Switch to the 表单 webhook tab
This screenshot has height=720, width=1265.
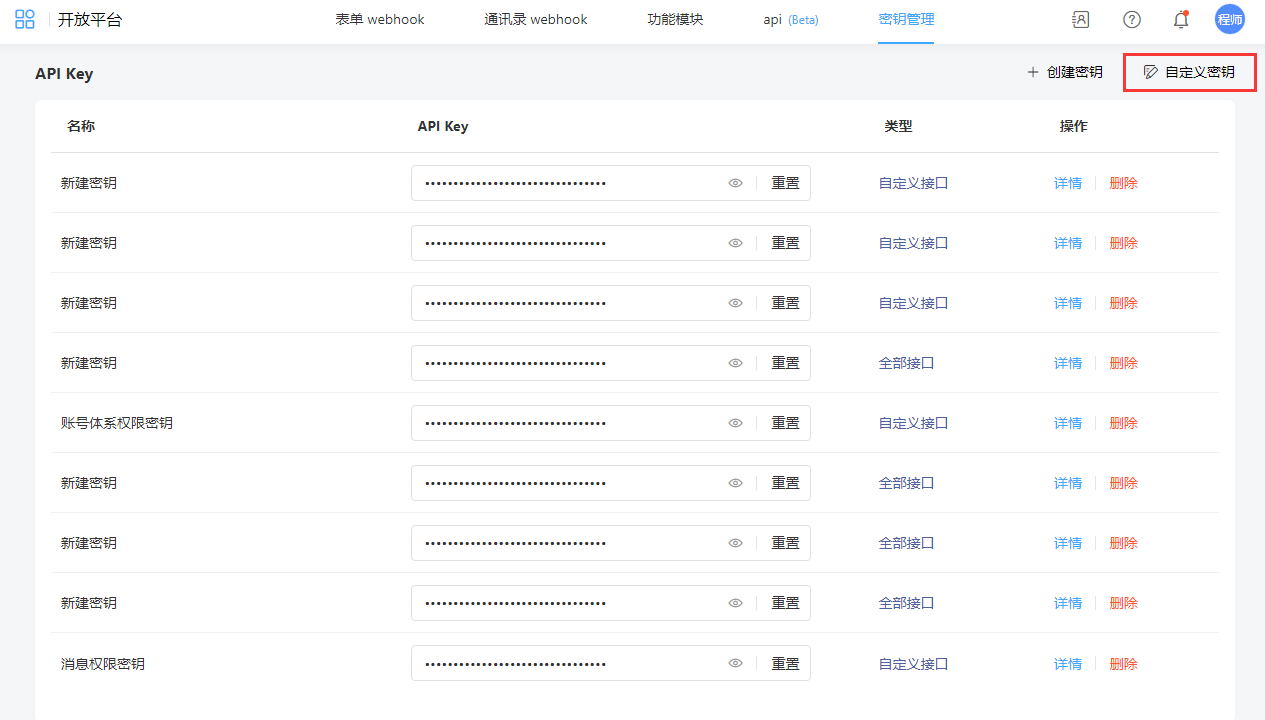[380, 20]
